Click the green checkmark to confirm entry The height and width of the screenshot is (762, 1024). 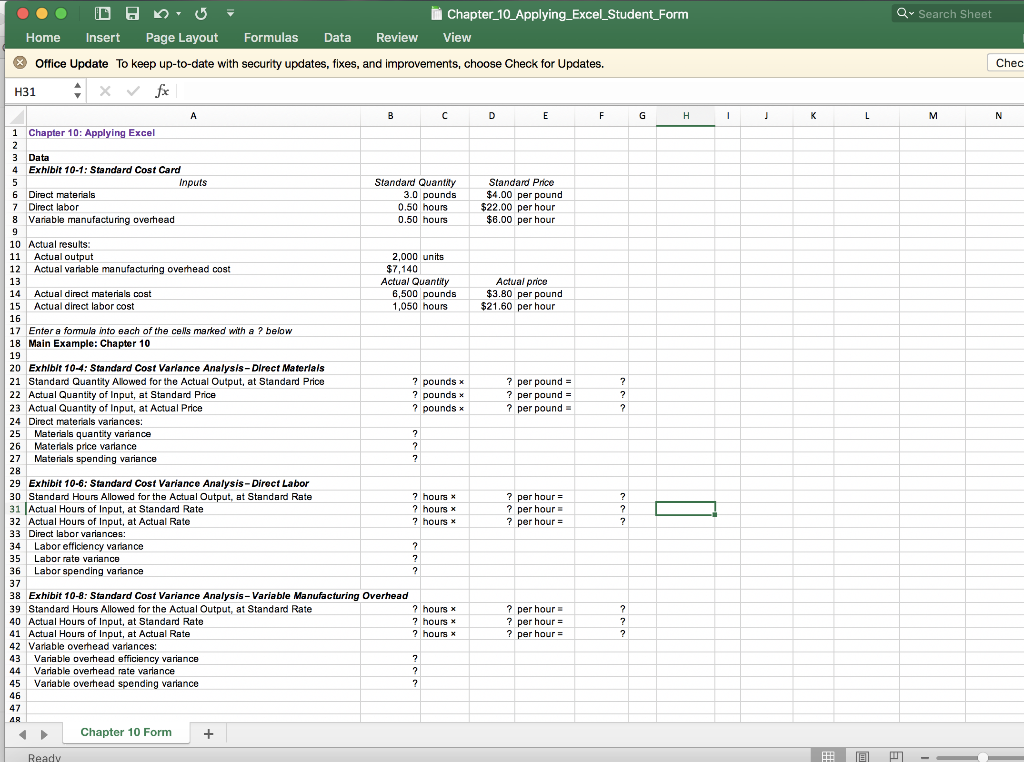tap(133, 91)
